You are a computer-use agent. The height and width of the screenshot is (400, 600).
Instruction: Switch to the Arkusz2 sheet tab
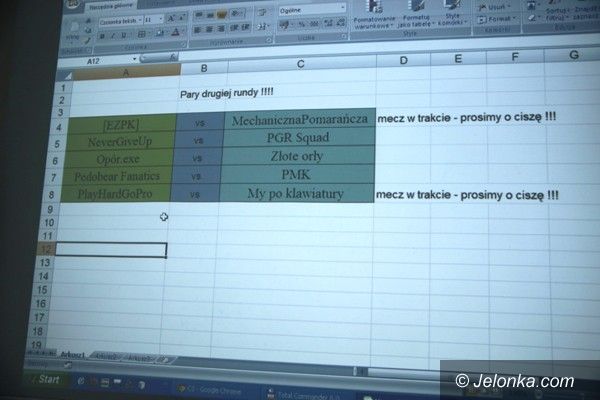click(109, 357)
